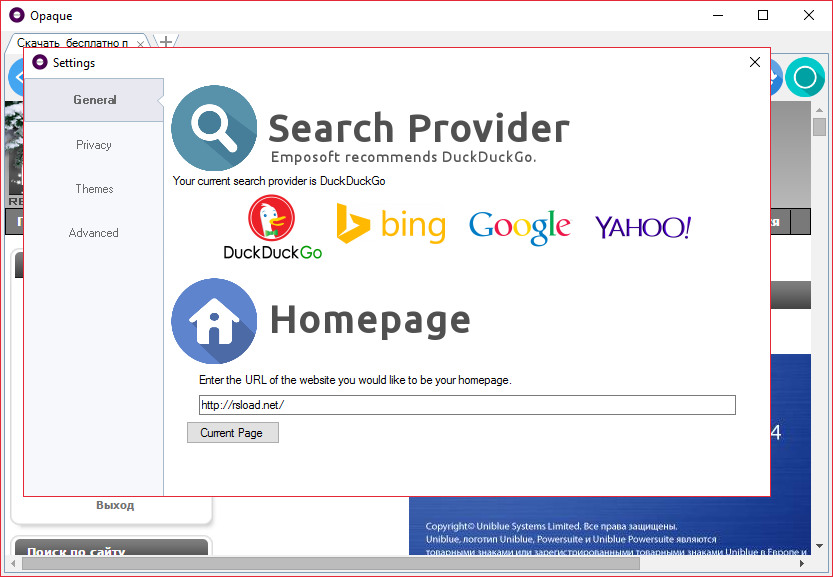
Task: Click the Выход link on the page
Action: tap(115, 505)
